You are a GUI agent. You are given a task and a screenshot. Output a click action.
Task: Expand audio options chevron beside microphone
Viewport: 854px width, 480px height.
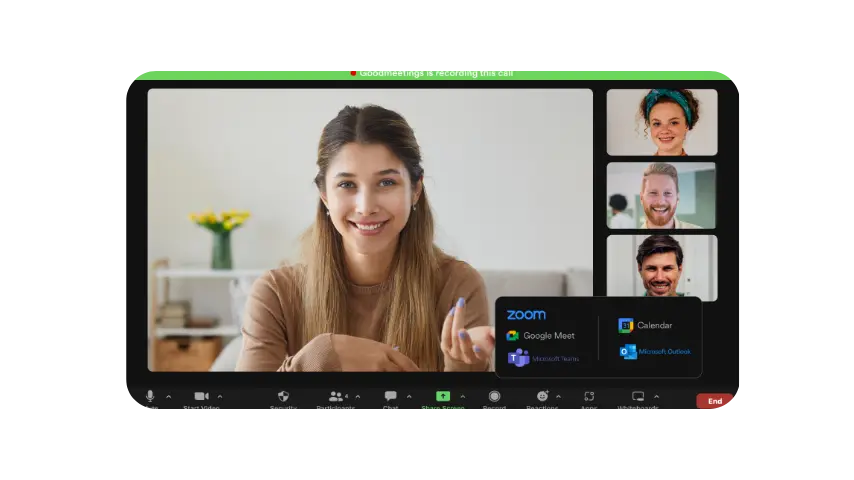[x=169, y=397]
